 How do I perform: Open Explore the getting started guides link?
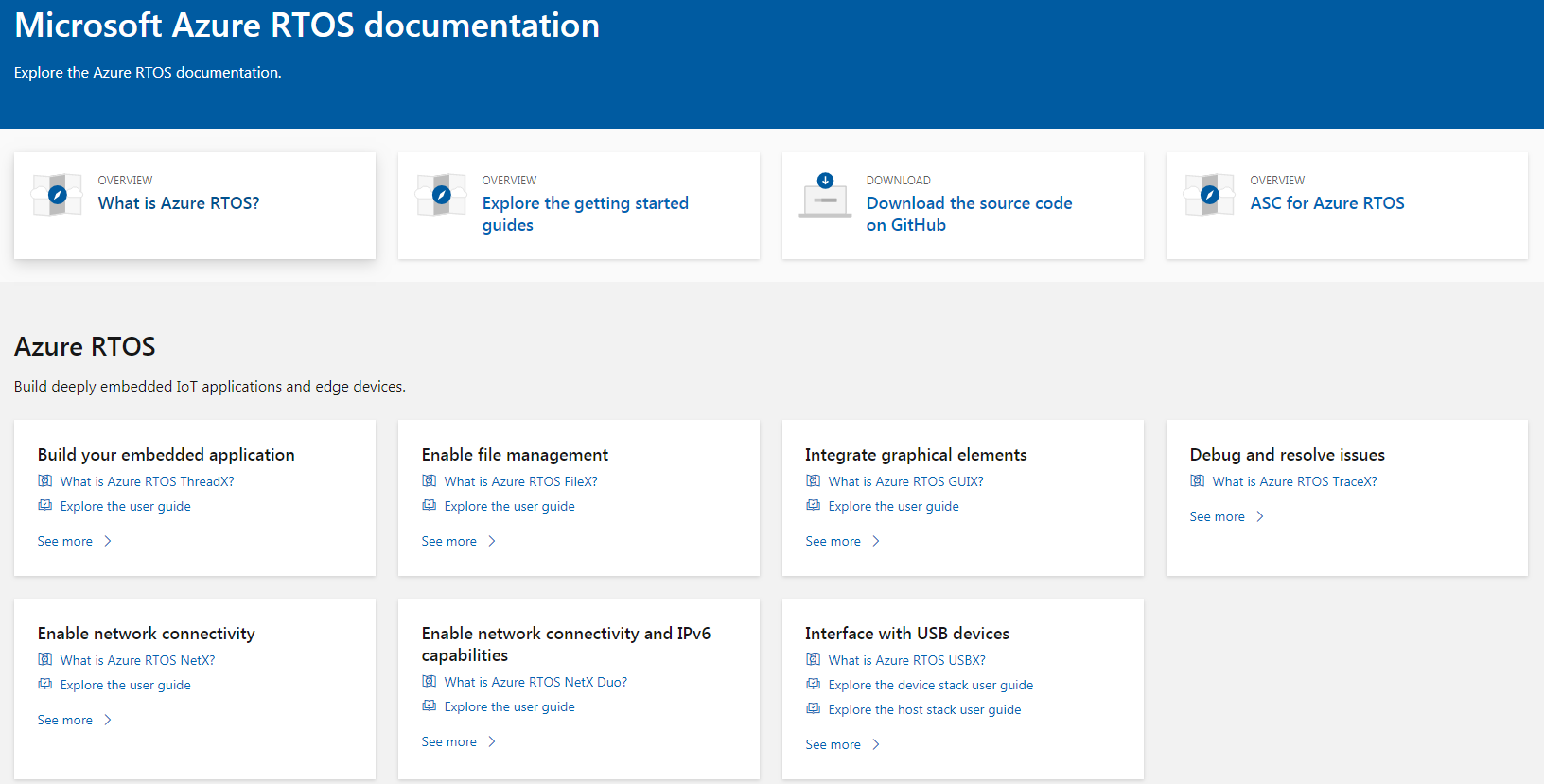point(586,214)
